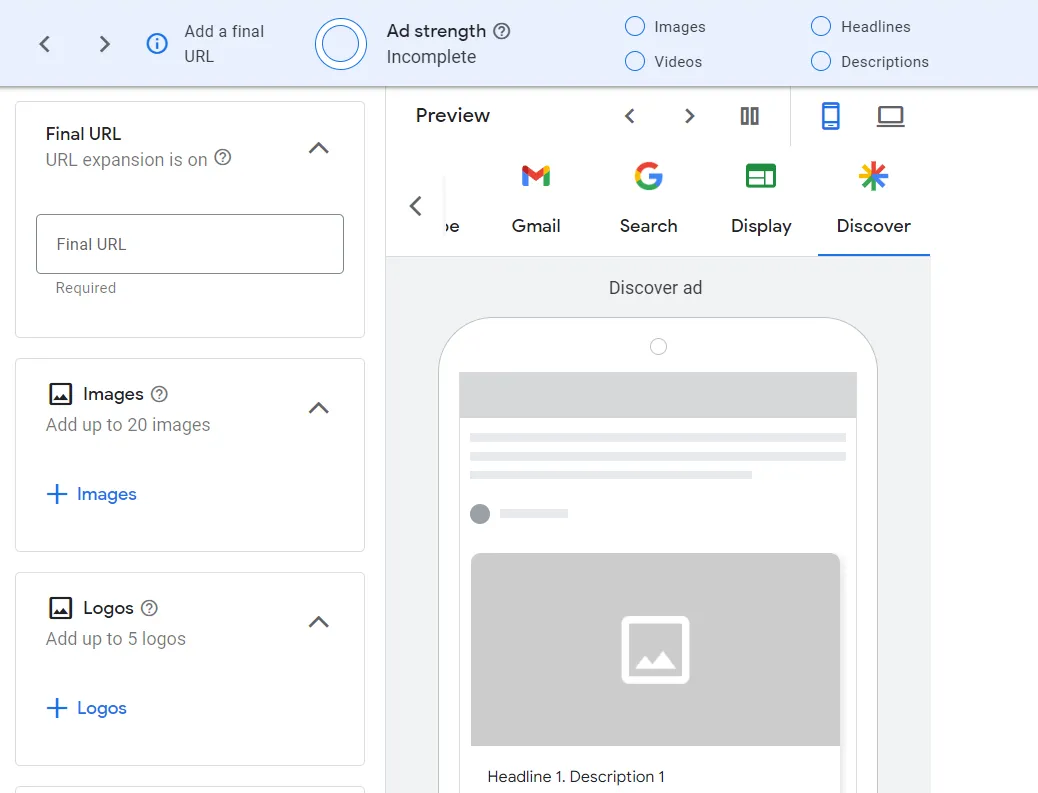
Task: Click the plus Logos button
Action: (x=87, y=708)
